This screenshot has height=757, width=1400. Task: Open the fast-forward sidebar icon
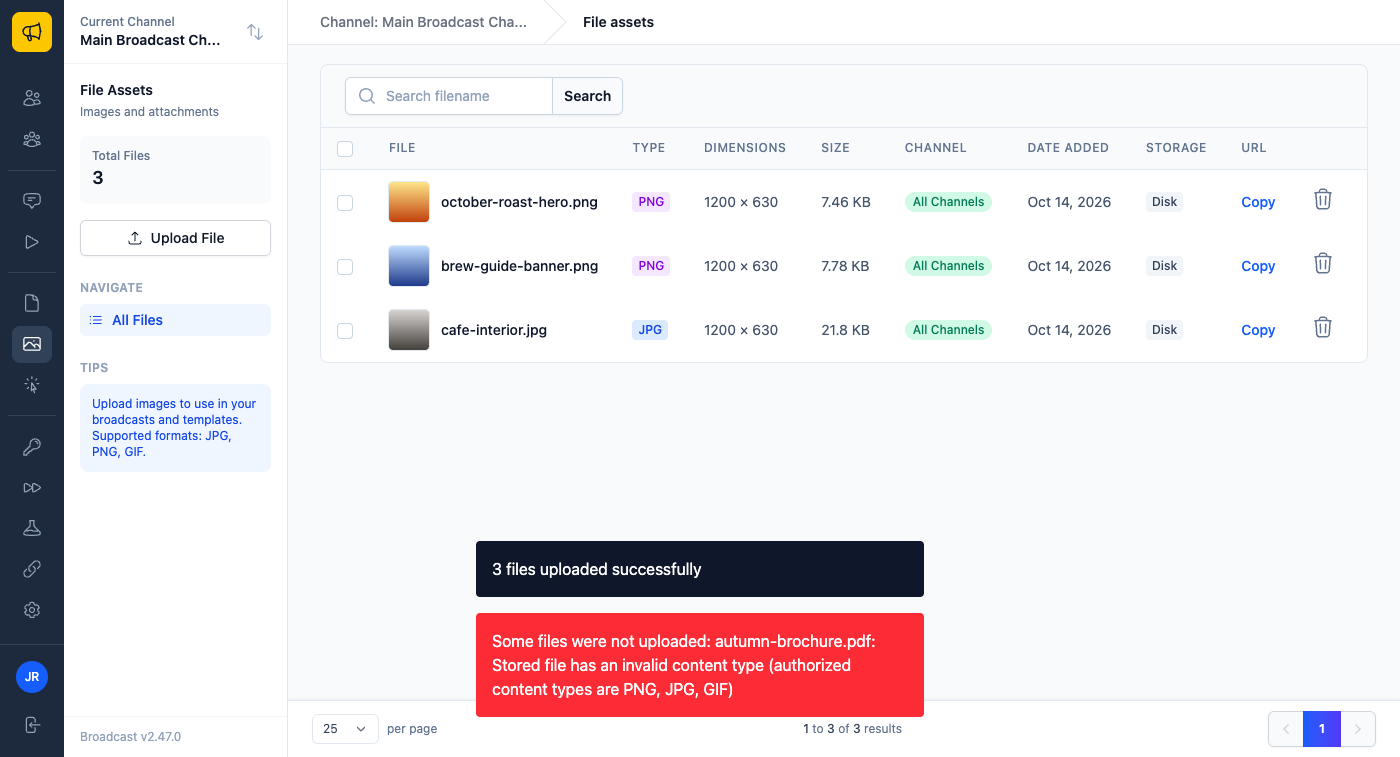coord(32,487)
